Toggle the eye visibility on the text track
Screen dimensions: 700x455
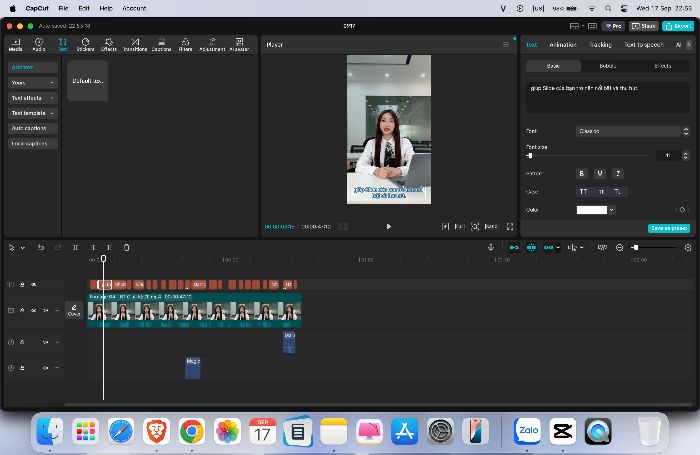[x=33, y=284]
